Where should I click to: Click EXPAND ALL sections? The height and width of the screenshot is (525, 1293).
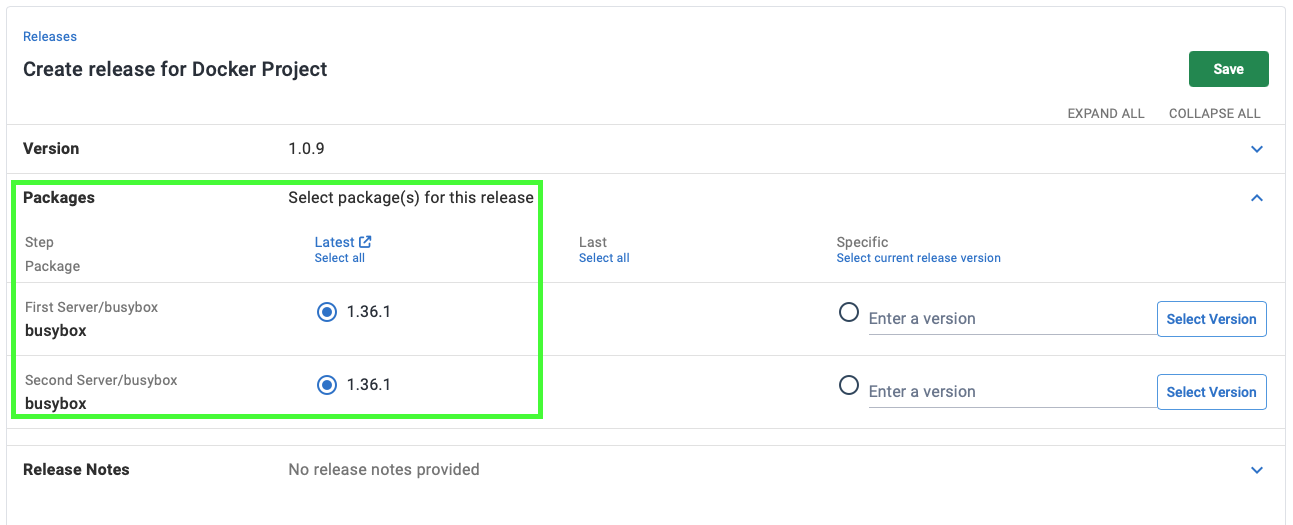pos(1106,113)
